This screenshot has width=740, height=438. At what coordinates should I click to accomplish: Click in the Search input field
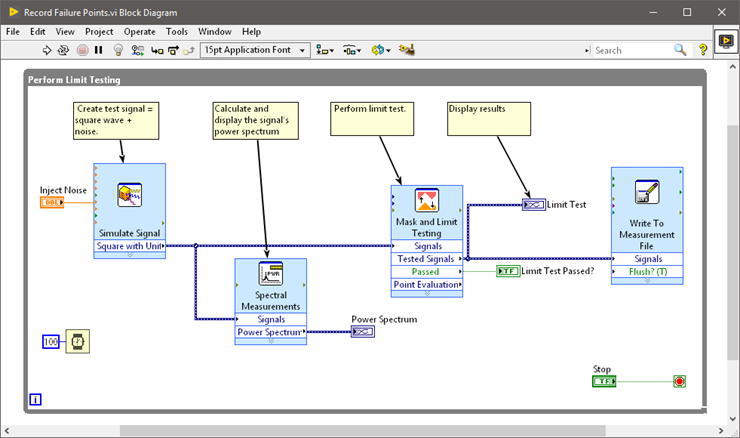(x=630, y=49)
